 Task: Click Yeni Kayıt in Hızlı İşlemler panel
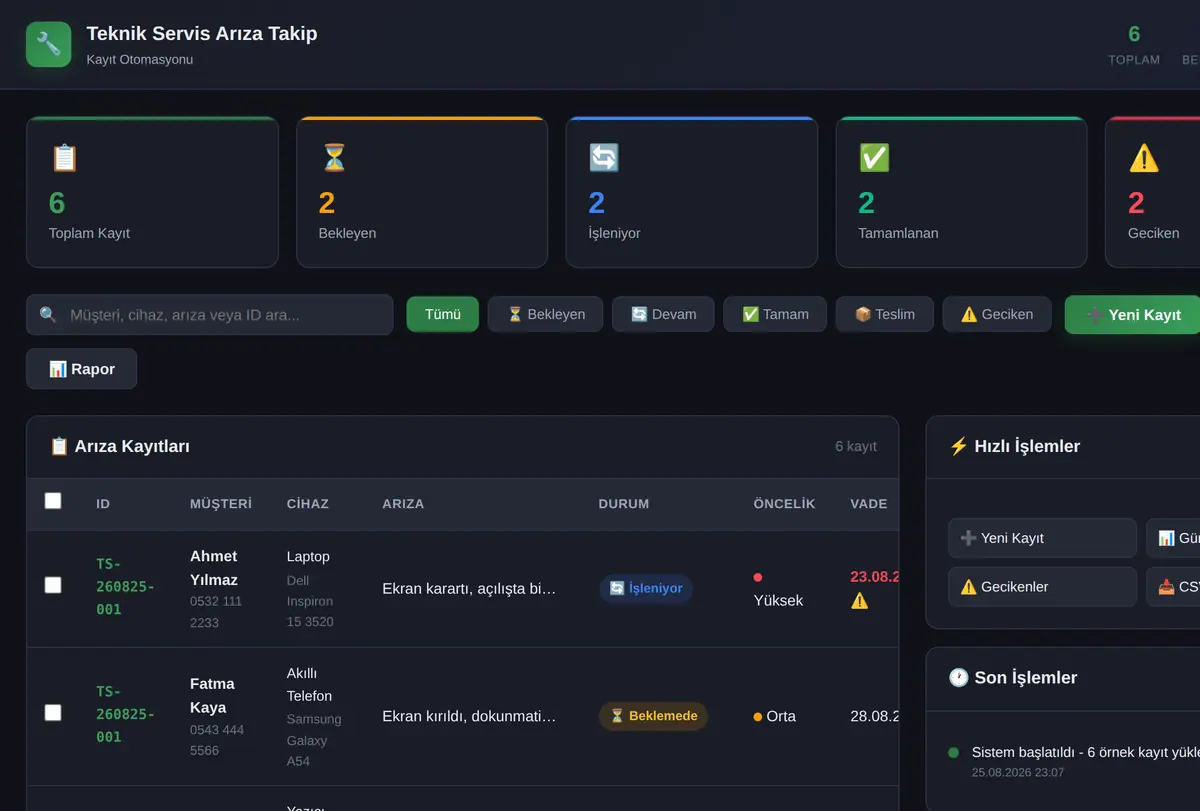tap(1042, 538)
